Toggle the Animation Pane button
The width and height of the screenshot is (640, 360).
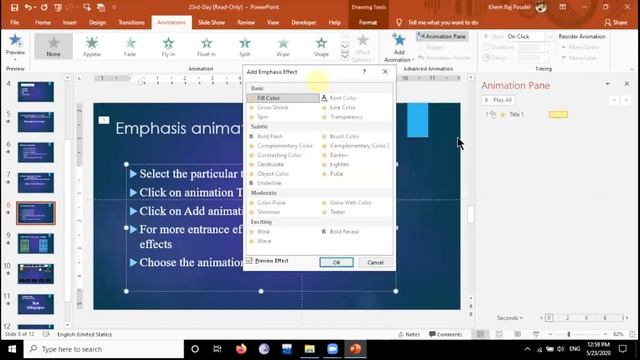tap(442, 36)
